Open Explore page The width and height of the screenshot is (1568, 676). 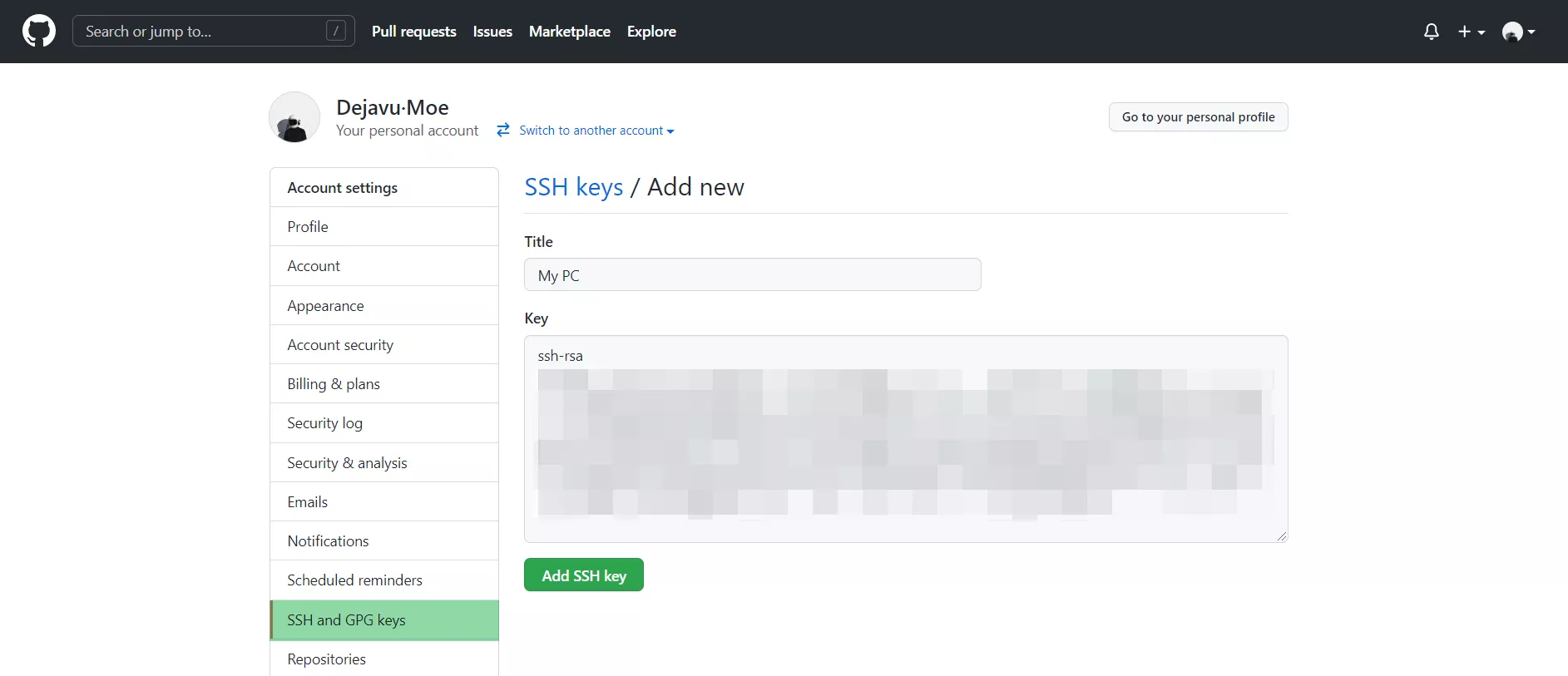tap(651, 32)
